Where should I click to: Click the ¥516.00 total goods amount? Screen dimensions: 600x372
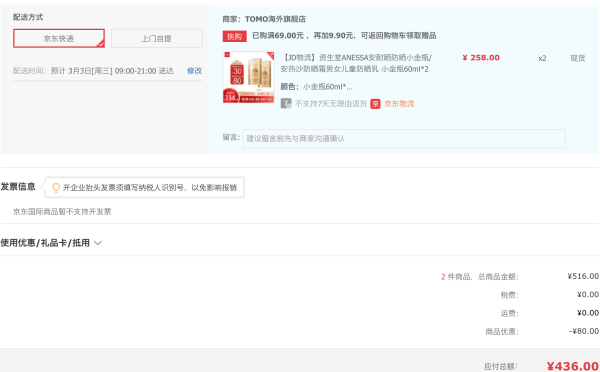pyautogui.click(x=583, y=276)
